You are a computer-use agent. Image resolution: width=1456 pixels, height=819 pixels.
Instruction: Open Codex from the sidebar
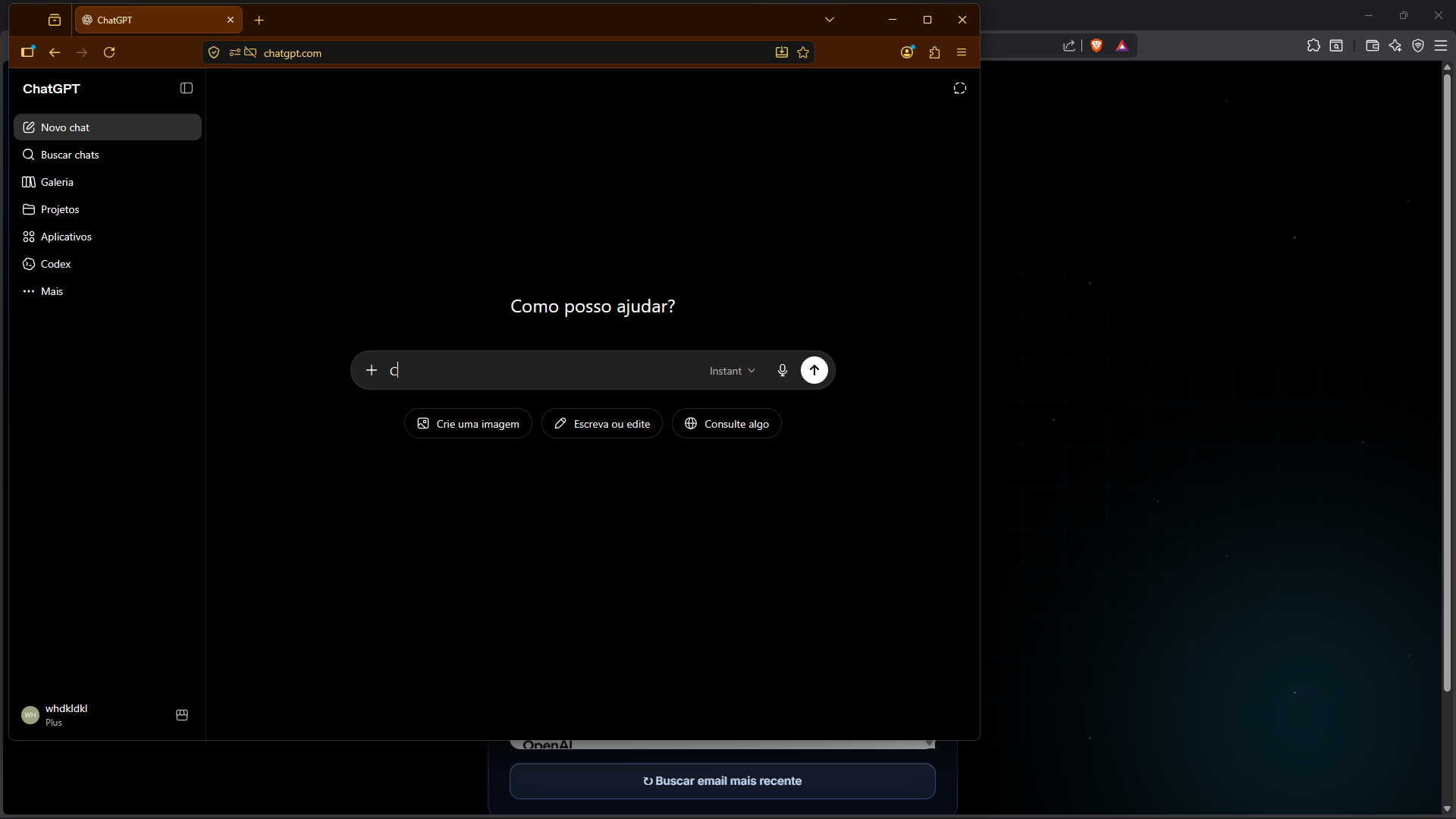tap(108, 264)
